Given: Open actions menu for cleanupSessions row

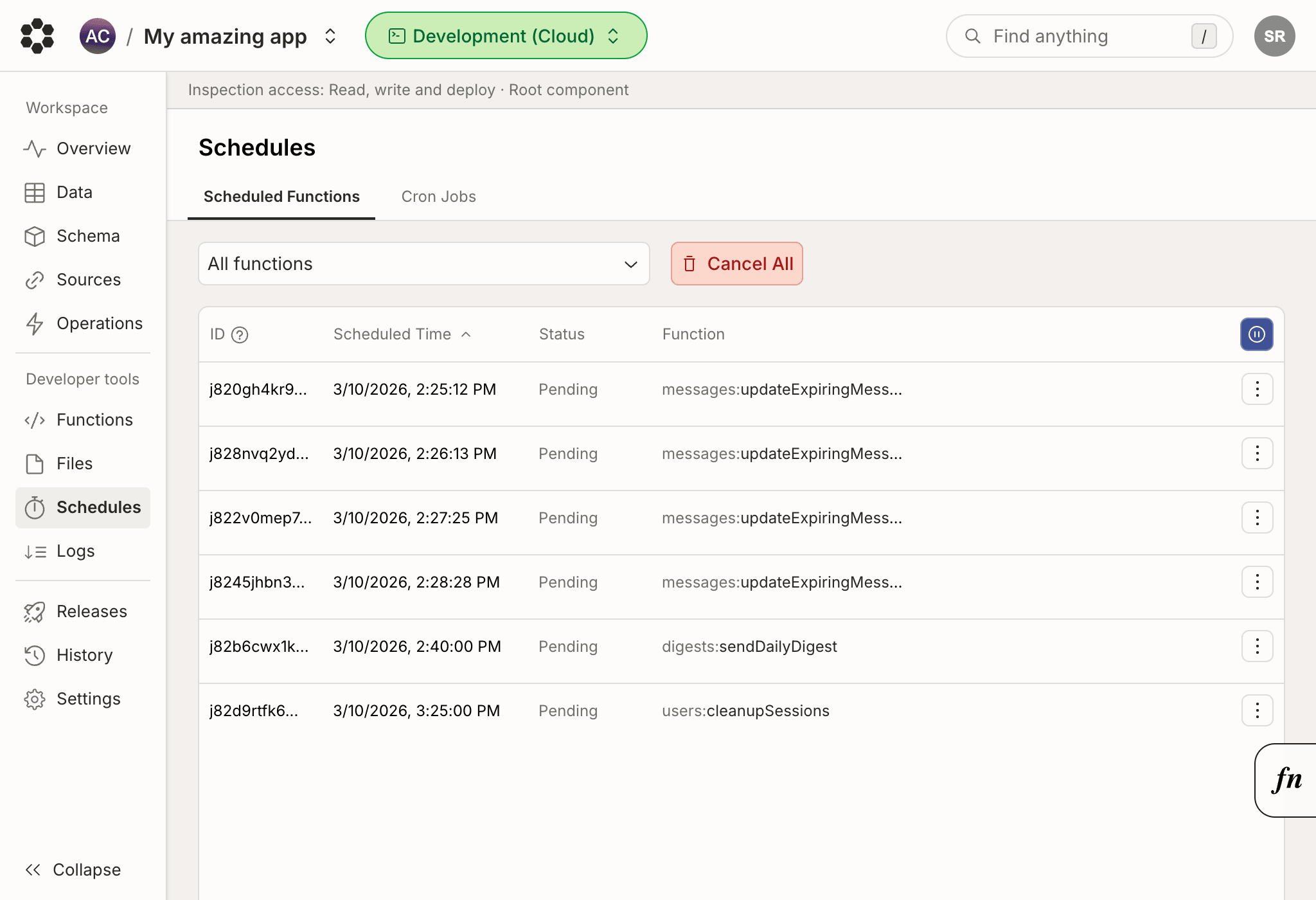Looking at the screenshot, I should tap(1257, 710).
